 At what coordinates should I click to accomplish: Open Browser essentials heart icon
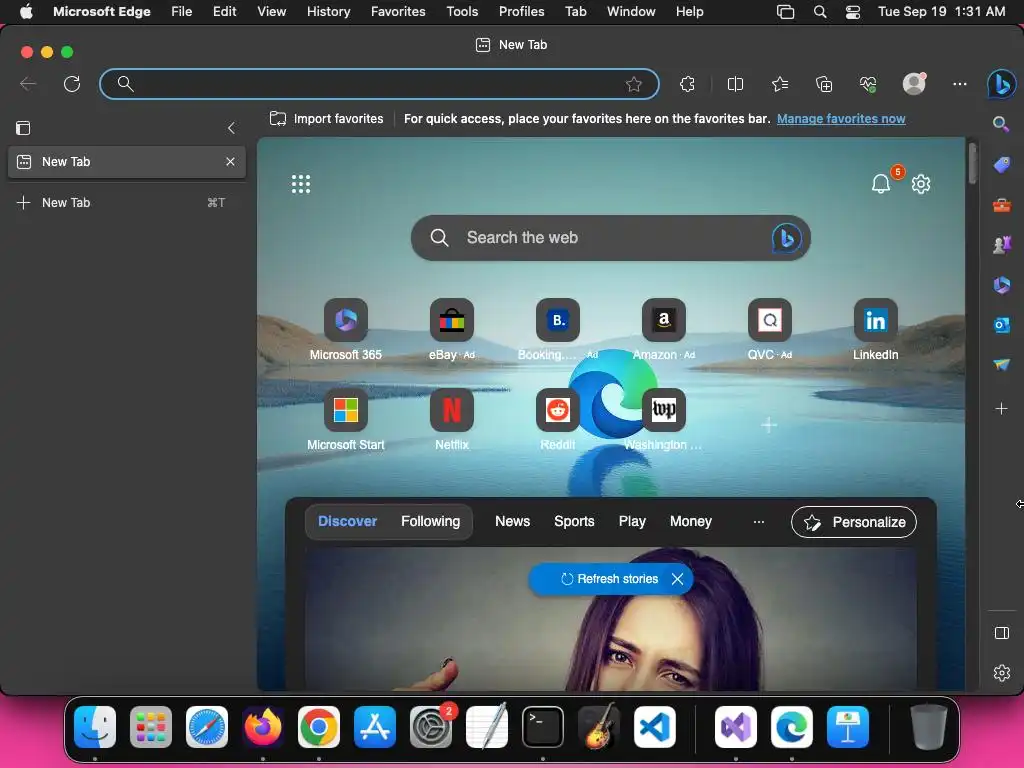coord(868,84)
